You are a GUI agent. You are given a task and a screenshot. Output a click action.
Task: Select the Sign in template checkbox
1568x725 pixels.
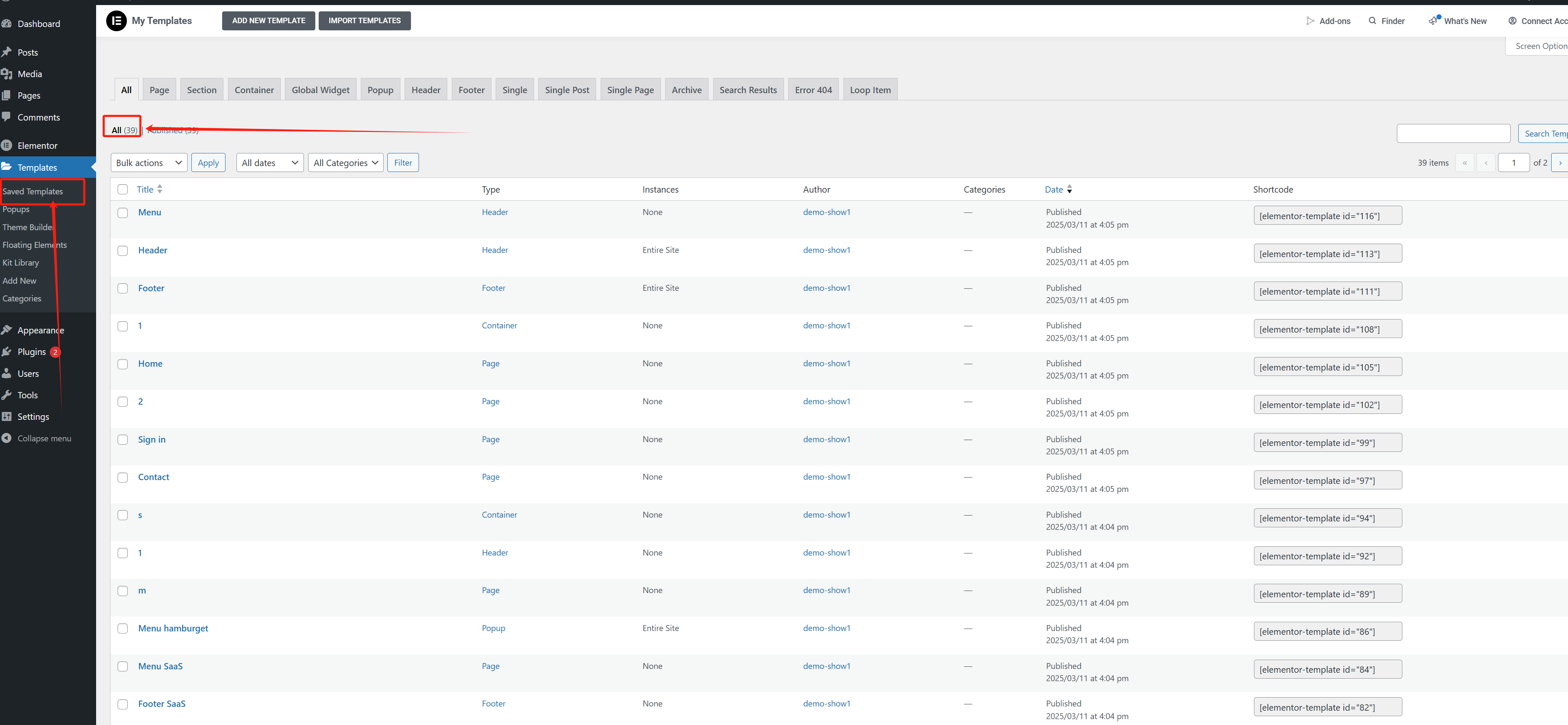pyautogui.click(x=123, y=440)
